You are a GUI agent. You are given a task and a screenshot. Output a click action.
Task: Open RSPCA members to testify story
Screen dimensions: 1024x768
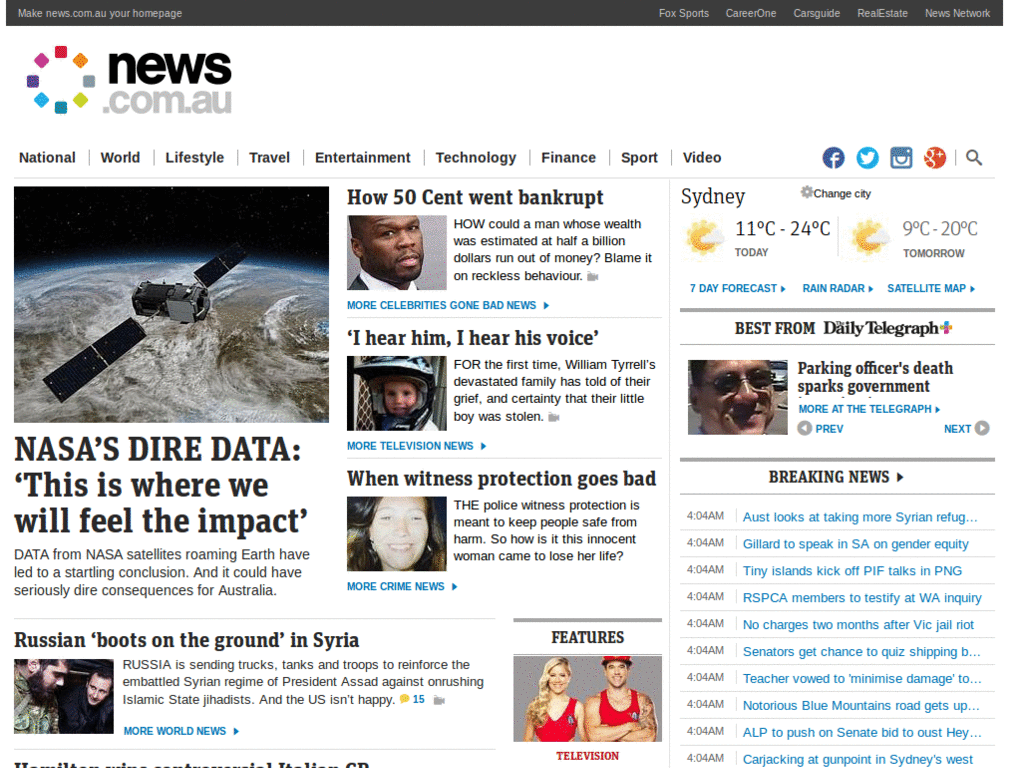point(862,598)
